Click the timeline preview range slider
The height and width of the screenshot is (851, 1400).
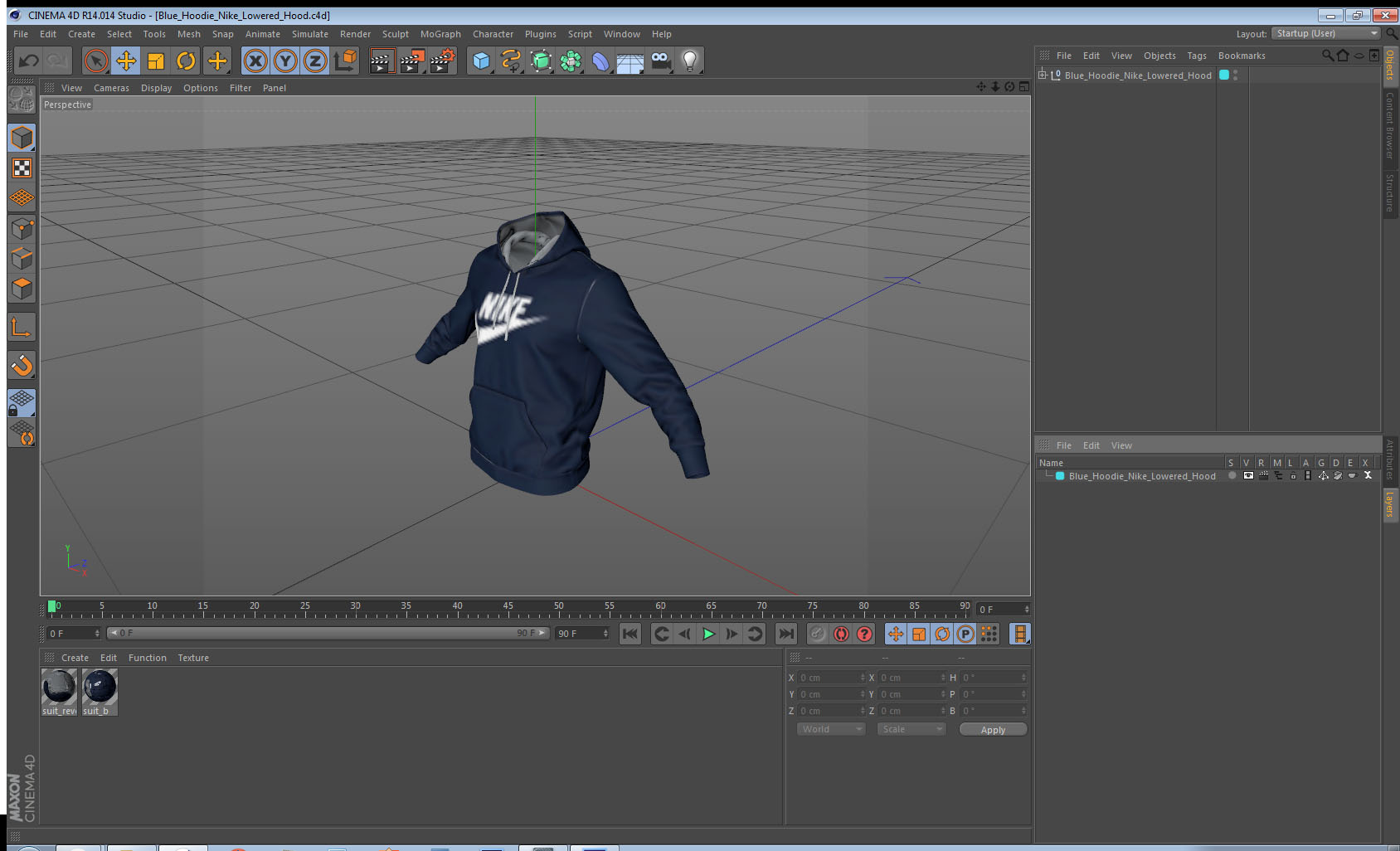[x=328, y=633]
